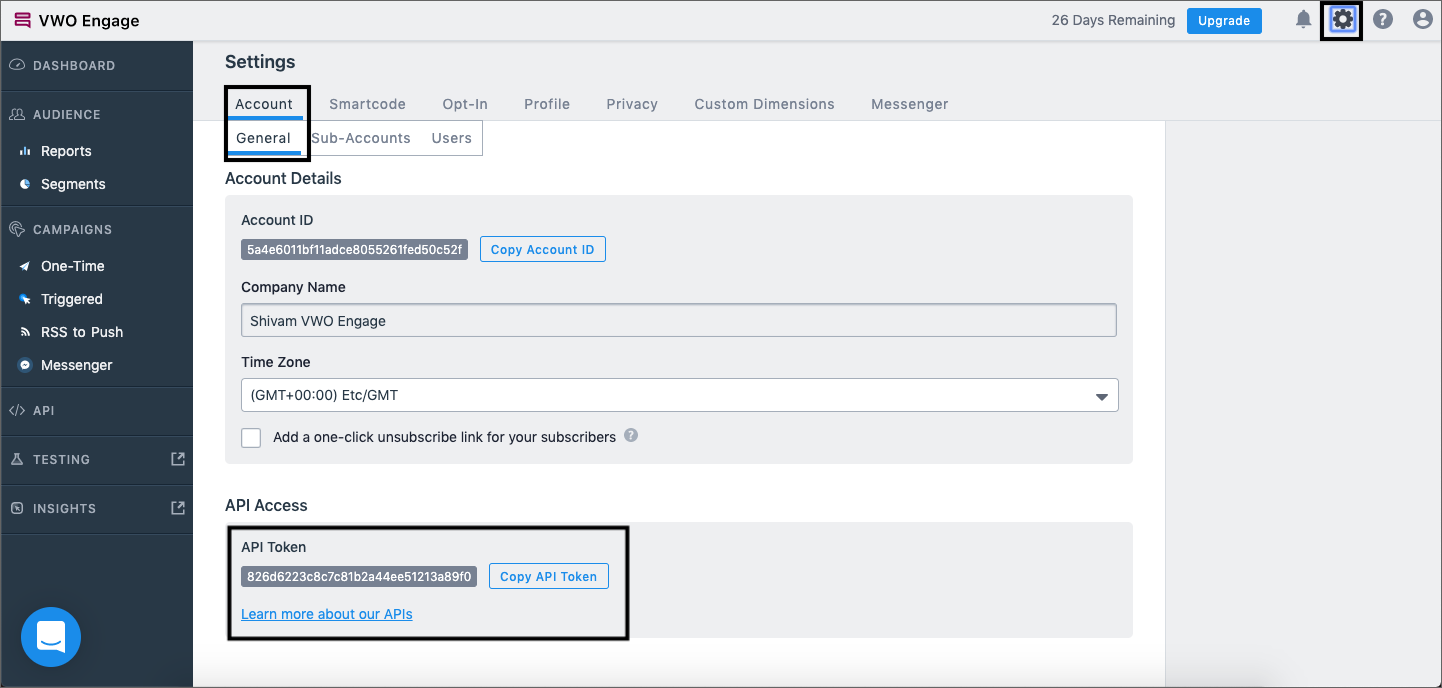The height and width of the screenshot is (688, 1442).
Task: Open the help question mark icon
Action: coord(1382,19)
